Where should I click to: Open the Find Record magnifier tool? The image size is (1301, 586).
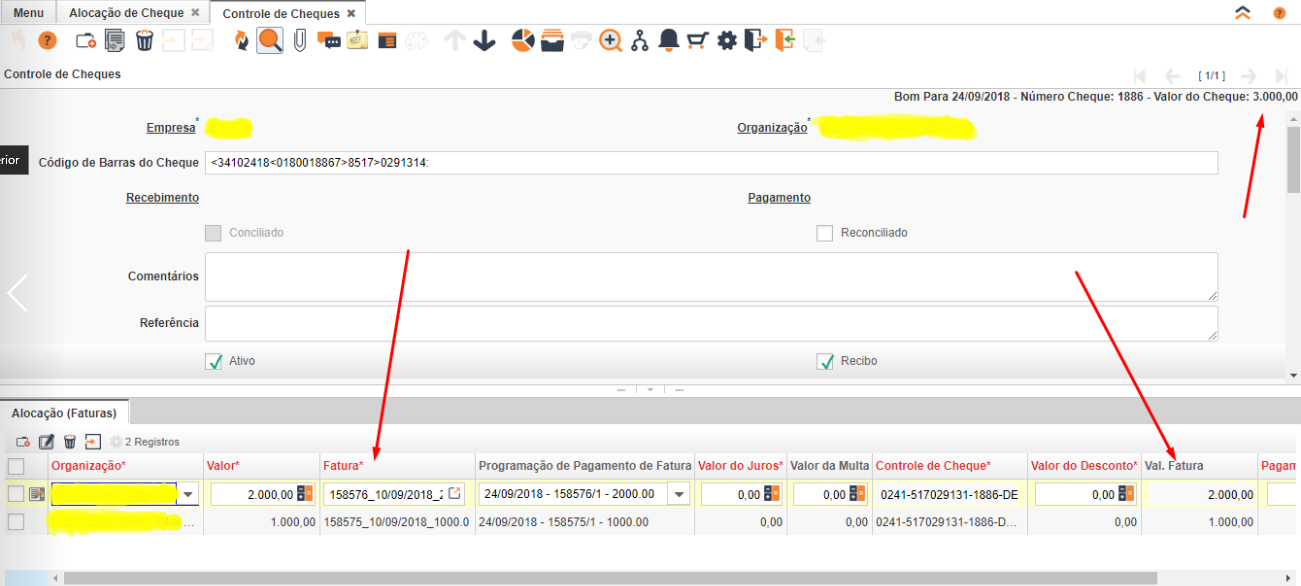pos(269,41)
